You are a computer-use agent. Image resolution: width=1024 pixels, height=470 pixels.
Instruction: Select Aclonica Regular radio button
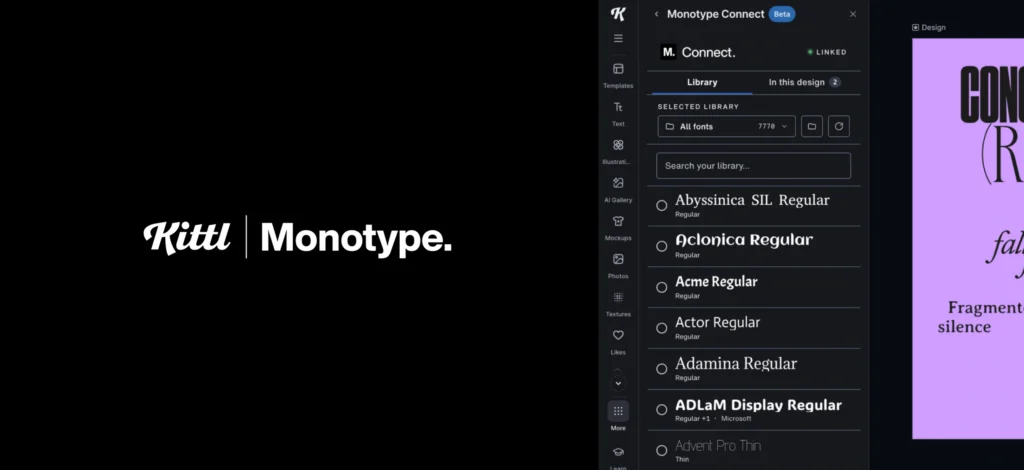click(x=662, y=246)
